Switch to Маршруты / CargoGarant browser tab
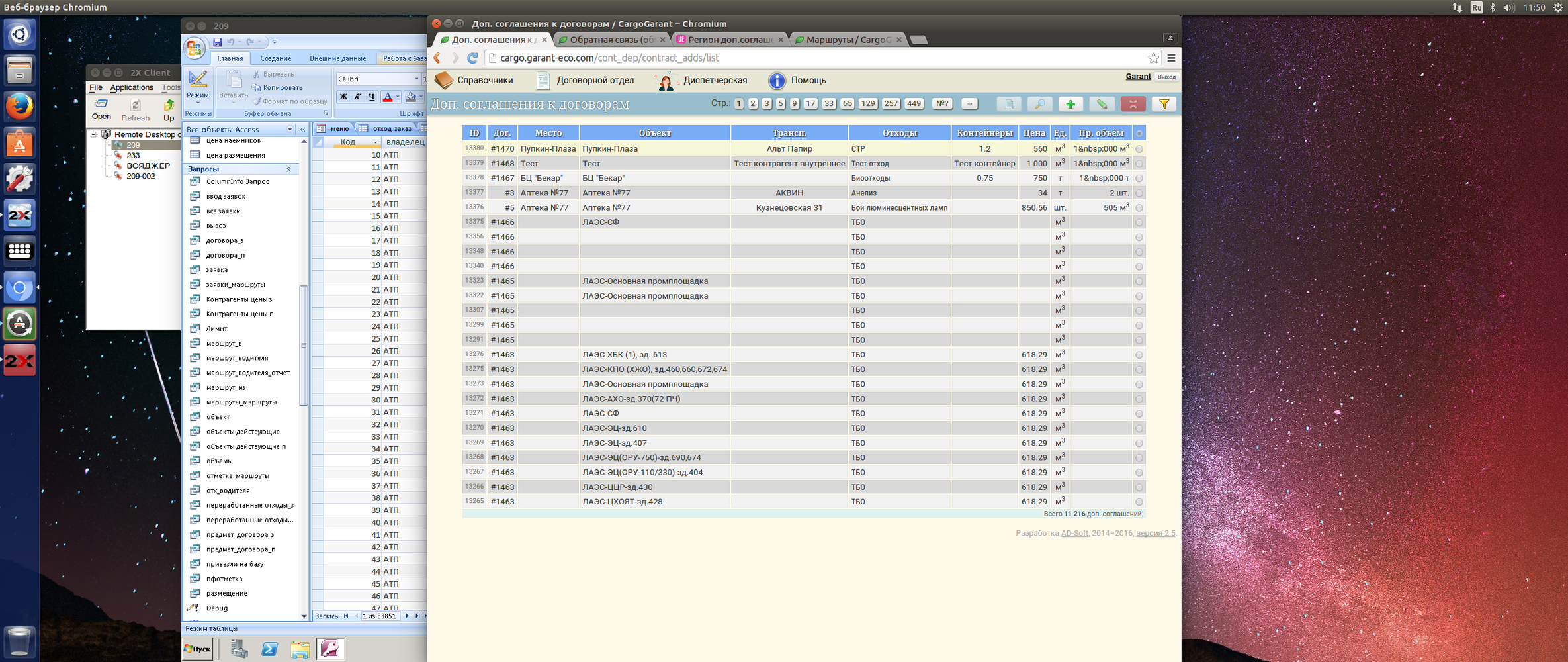 click(x=848, y=40)
